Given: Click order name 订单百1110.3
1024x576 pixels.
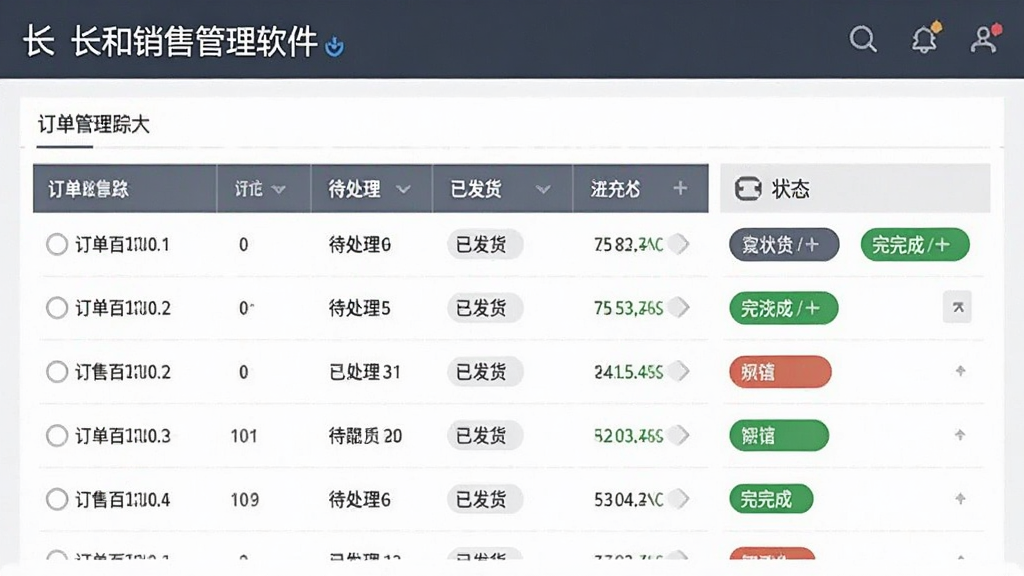Looking at the screenshot, I should click(122, 436).
